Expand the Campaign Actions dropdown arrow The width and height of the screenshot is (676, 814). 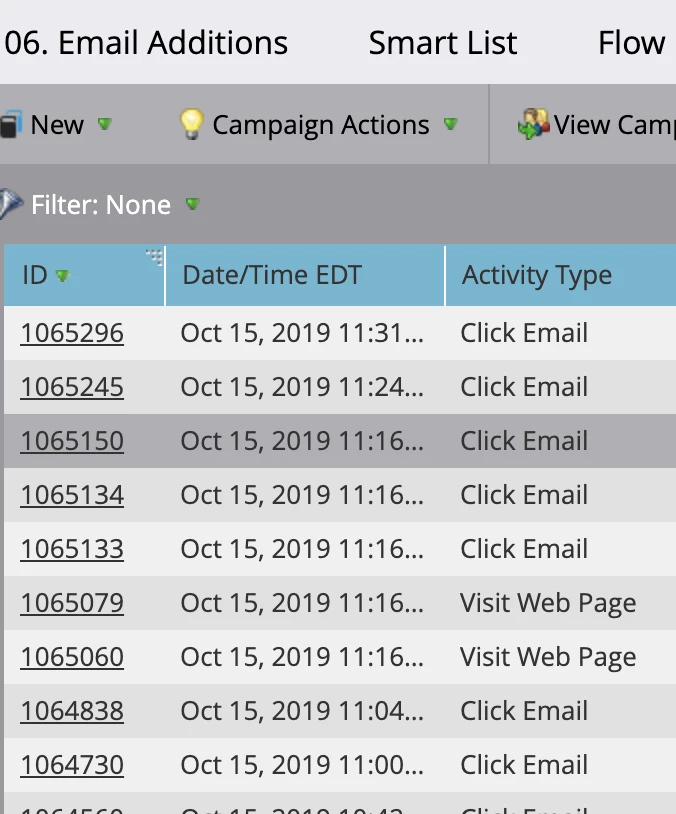point(451,124)
